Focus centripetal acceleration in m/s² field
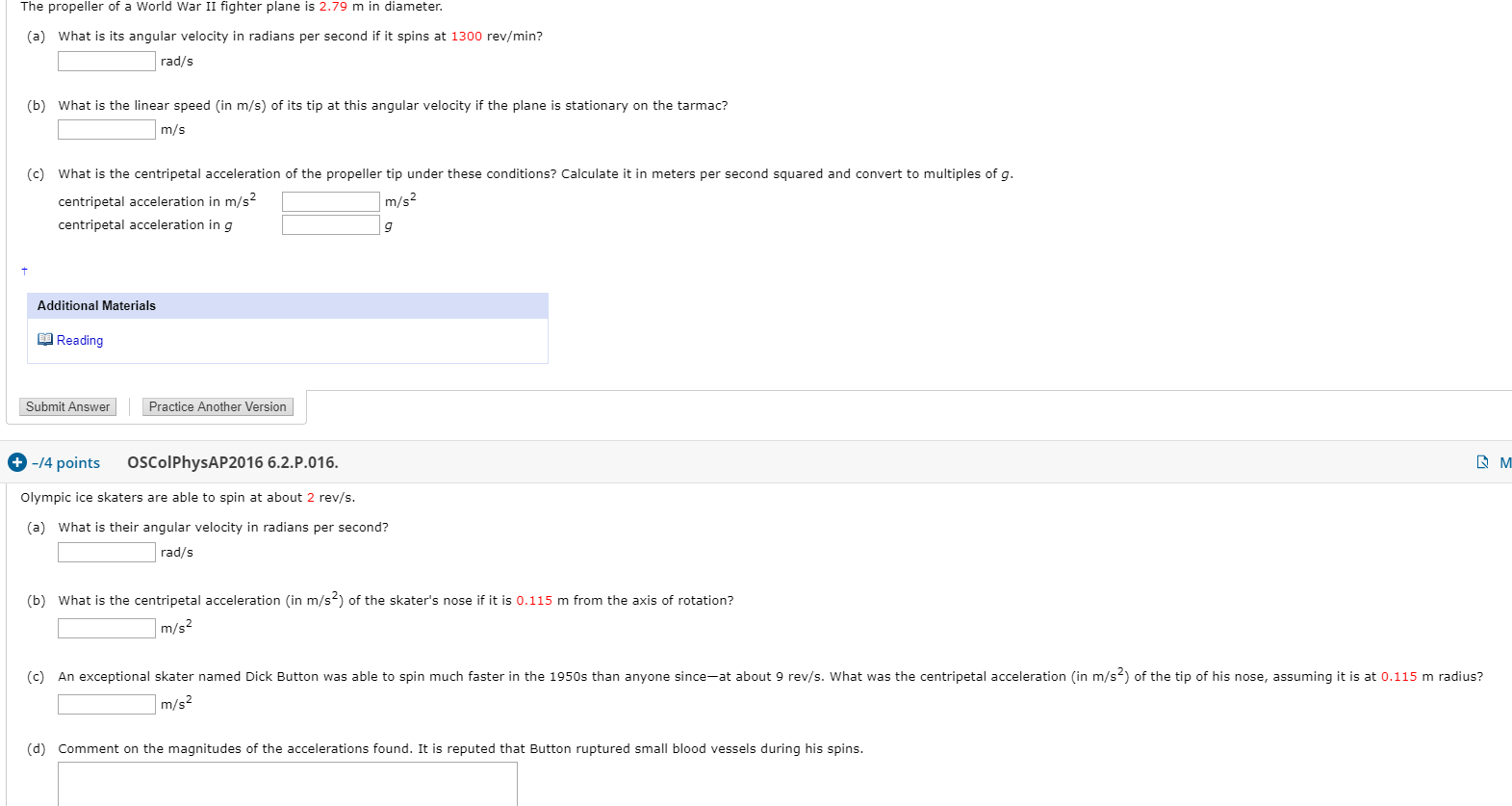Image resolution: width=1512 pixels, height=806 pixels. click(331, 201)
